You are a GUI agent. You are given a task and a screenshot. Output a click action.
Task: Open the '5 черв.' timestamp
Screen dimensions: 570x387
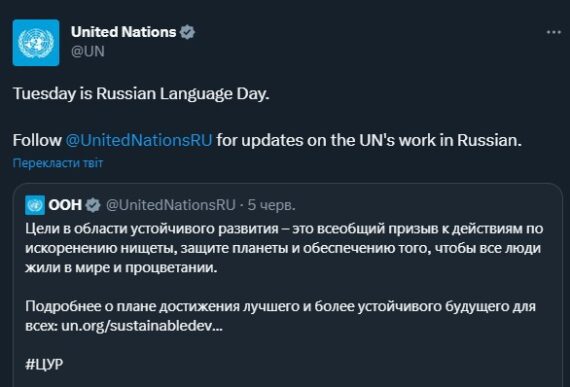click(272, 205)
